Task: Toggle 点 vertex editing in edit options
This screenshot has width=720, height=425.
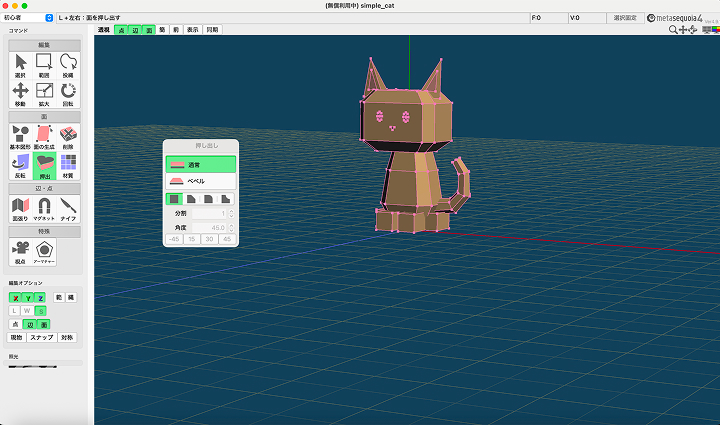Action: click(x=15, y=324)
